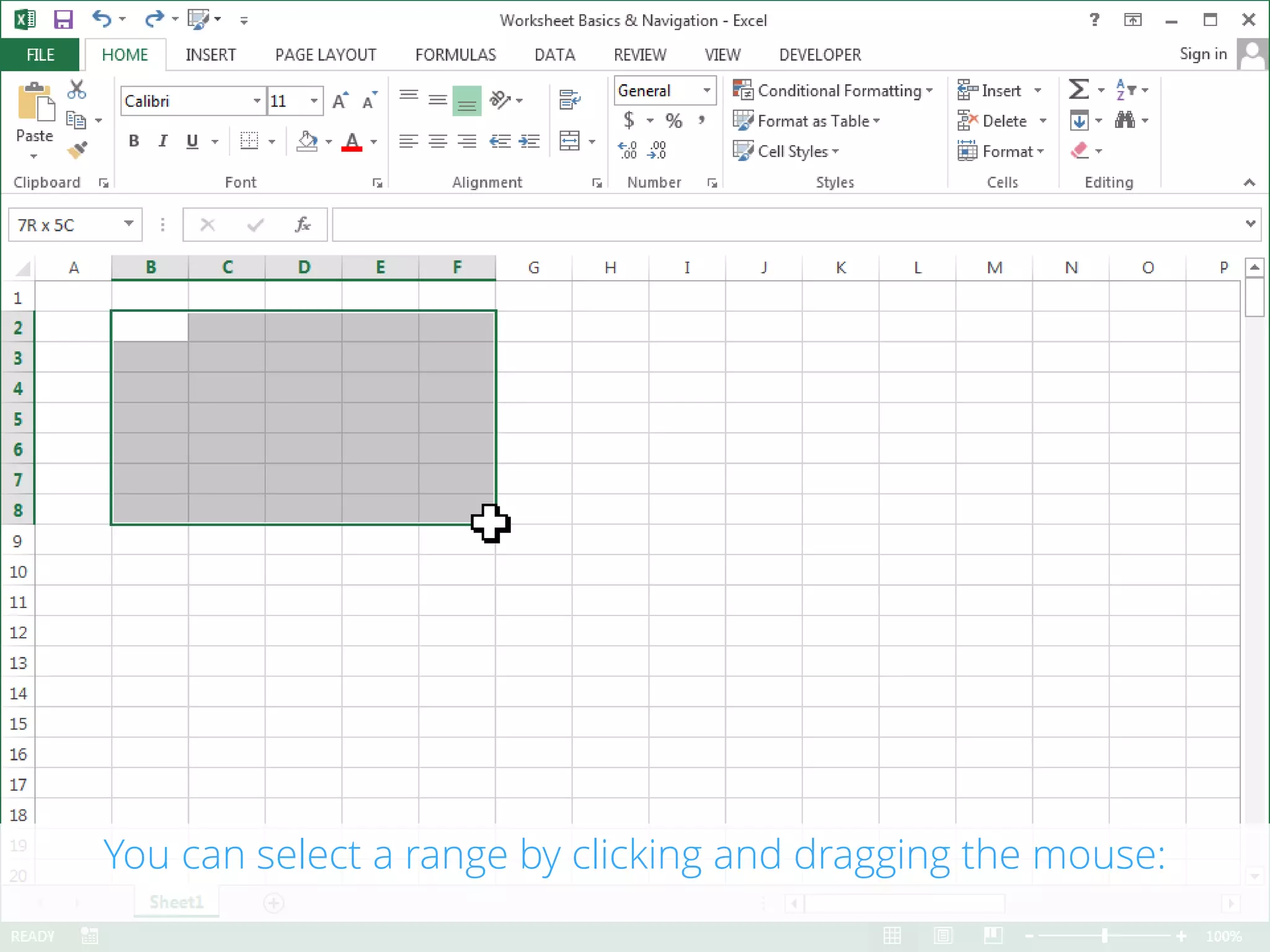Click the Clear eraser icon
1270x952 pixels.
[x=1080, y=150]
